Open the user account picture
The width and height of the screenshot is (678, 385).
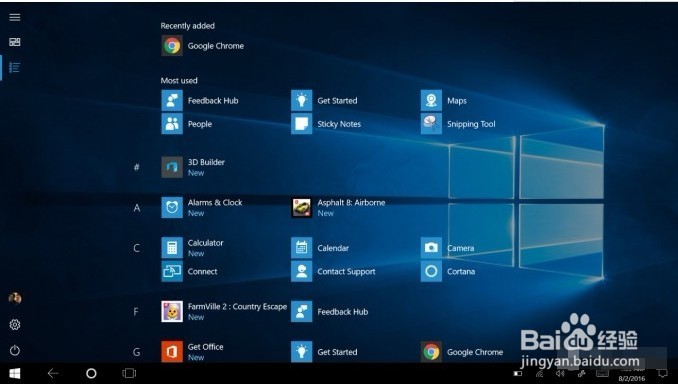[x=15, y=298]
